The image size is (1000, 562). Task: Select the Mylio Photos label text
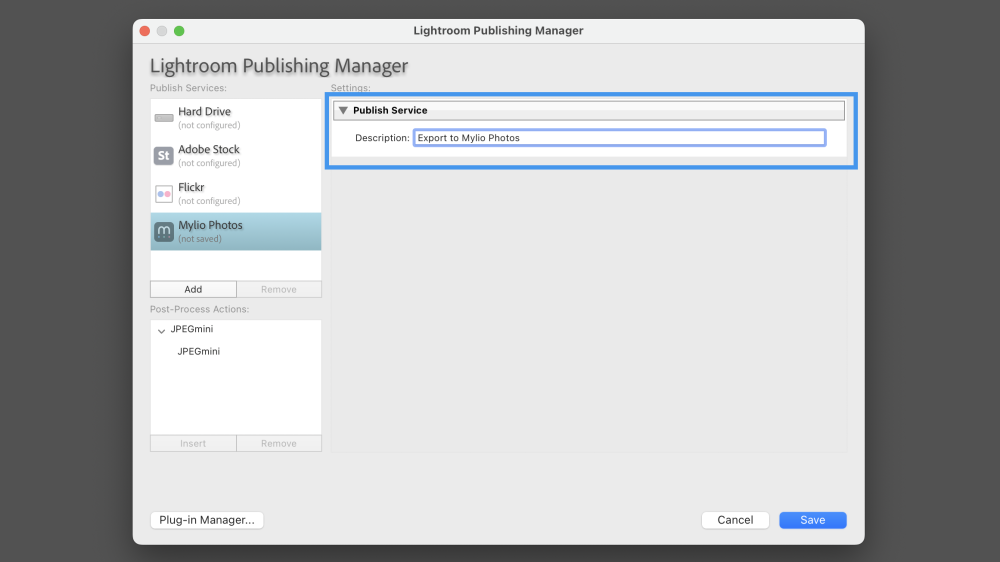tap(210, 225)
